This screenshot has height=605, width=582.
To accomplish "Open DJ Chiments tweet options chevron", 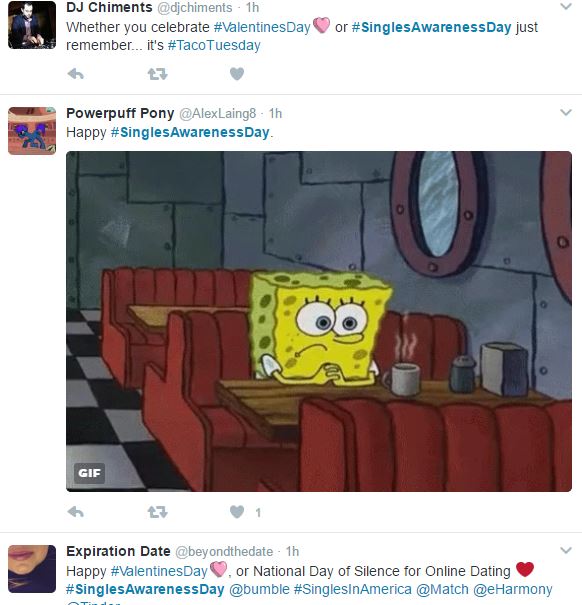I will coord(565,7).
